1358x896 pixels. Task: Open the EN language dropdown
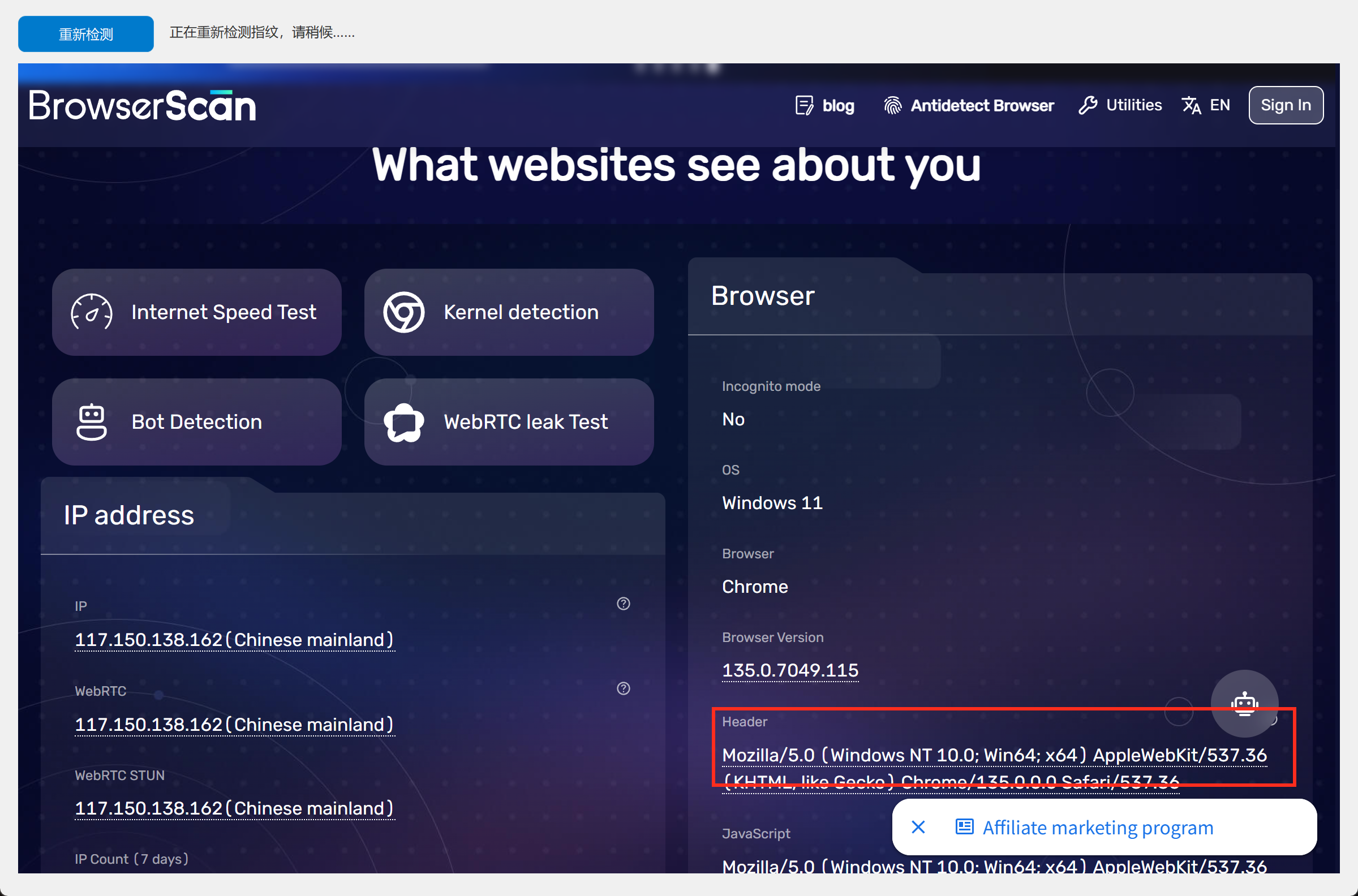click(1220, 105)
